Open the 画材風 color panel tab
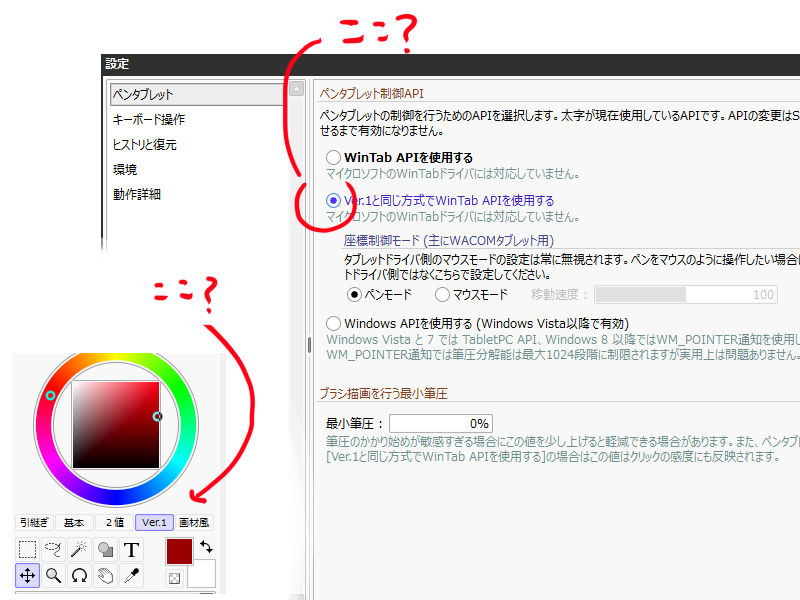This screenshot has width=800, height=600. (194, 521)
